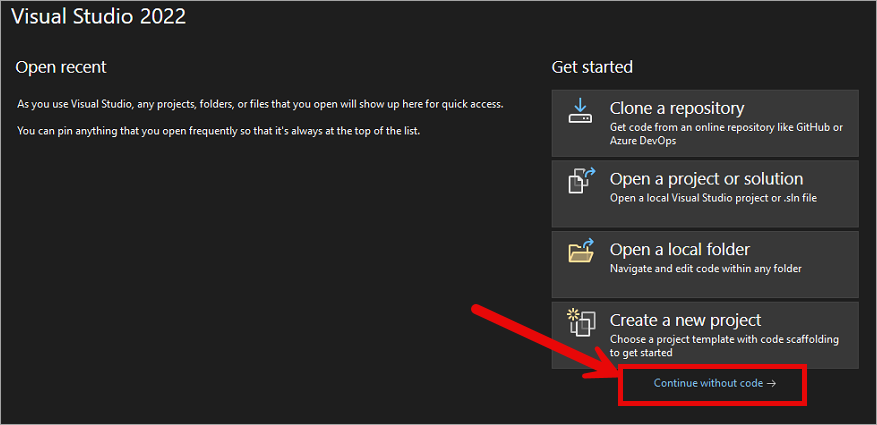
Task: Follow the Continue without code link
Action: tap(715, 383)
